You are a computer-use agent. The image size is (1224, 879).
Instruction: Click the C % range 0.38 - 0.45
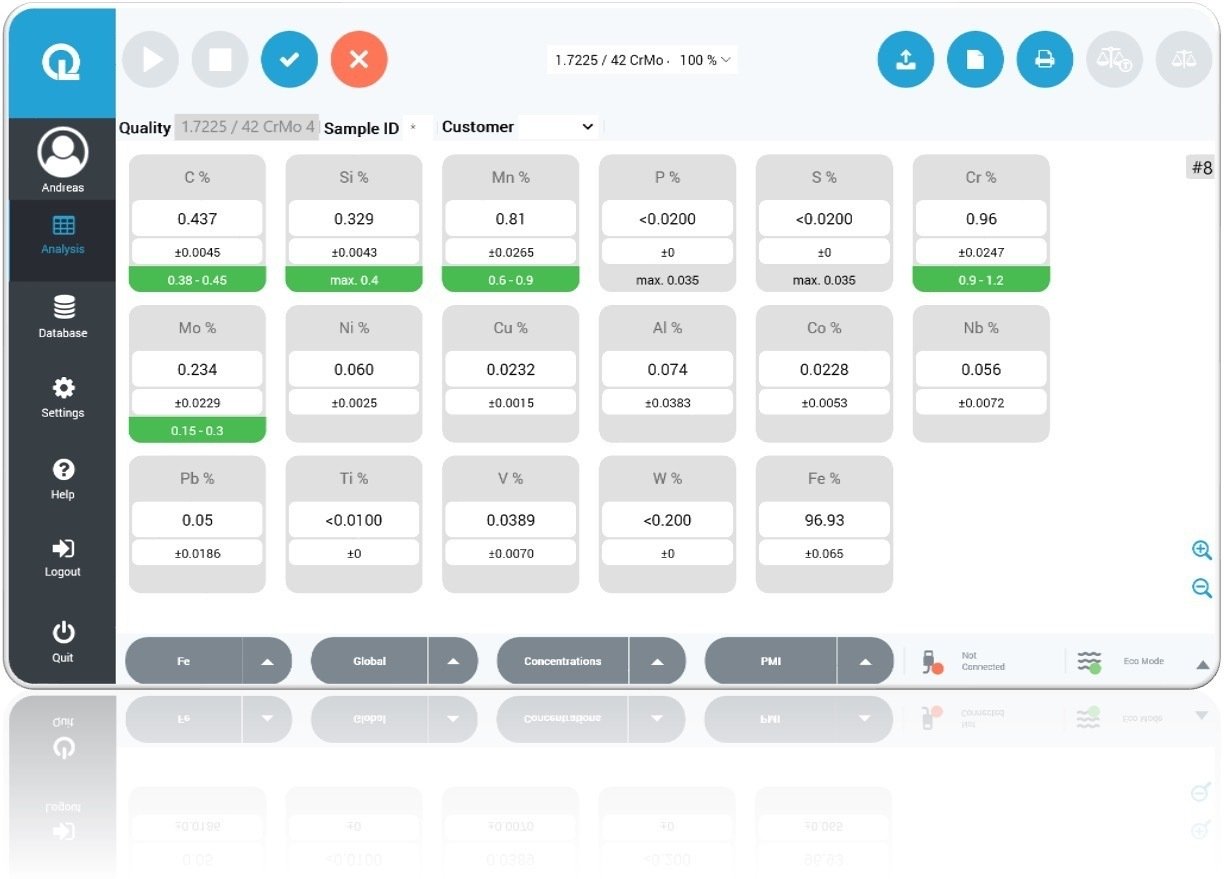coord(197,280)
